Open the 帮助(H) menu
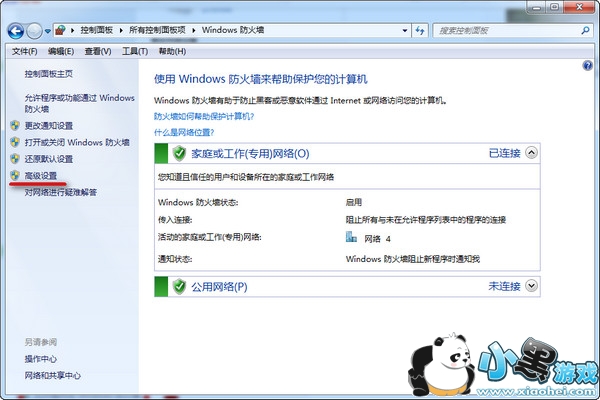The height and width of the screenshot is (400, 600). (172, 51)
